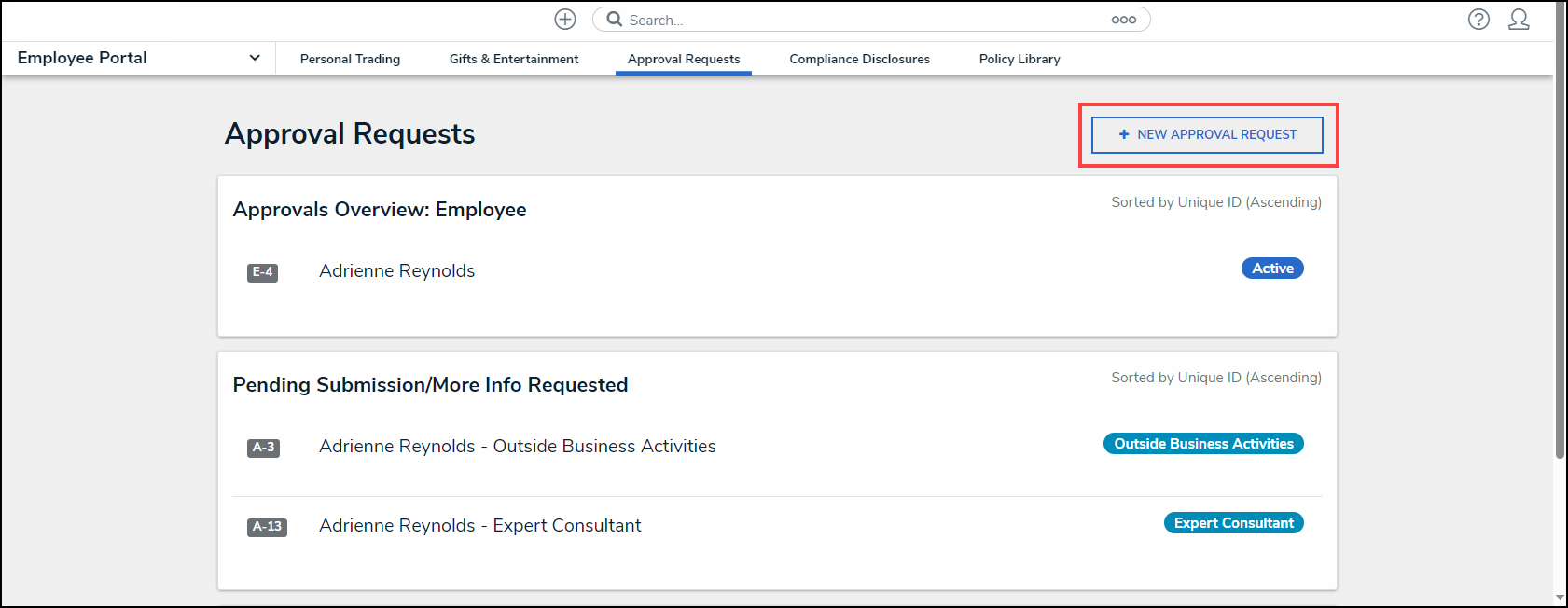Screen dimensions: 1568x608
Task: Click New Approval Request button
Action: pos(1207,134)
